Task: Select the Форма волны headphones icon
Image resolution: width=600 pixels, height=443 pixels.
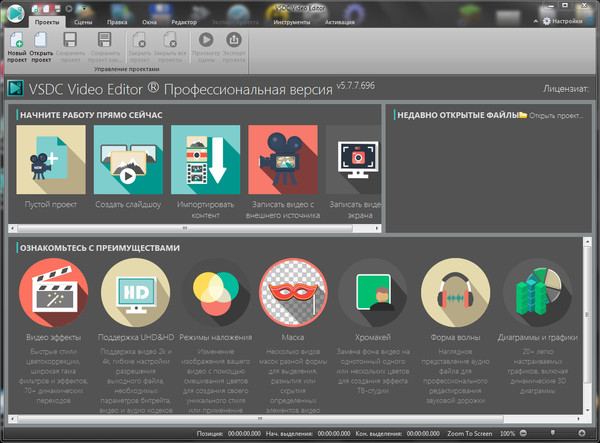Action: click(x=453, y=291)
